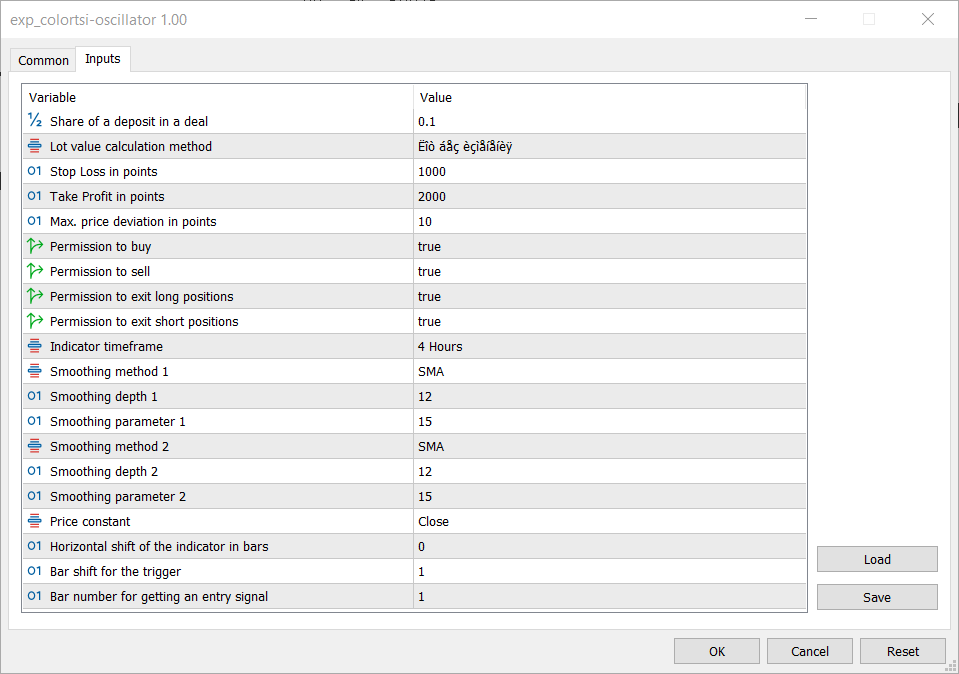The width and height of the screenshot is (959, 674).
Task: Select the Inputs tab
Action: [103, 59]
